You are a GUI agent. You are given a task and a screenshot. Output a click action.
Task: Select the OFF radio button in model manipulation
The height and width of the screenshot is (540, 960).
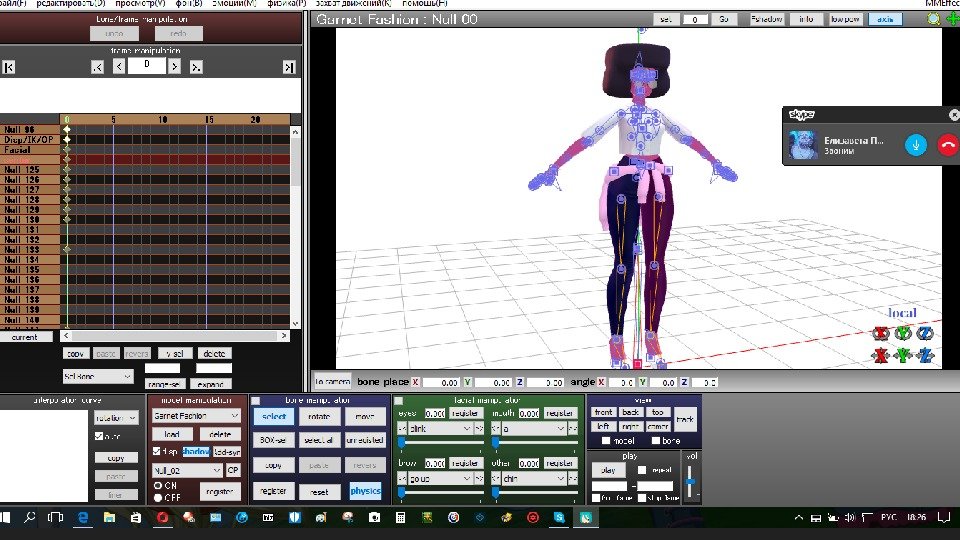pos(158,497)
